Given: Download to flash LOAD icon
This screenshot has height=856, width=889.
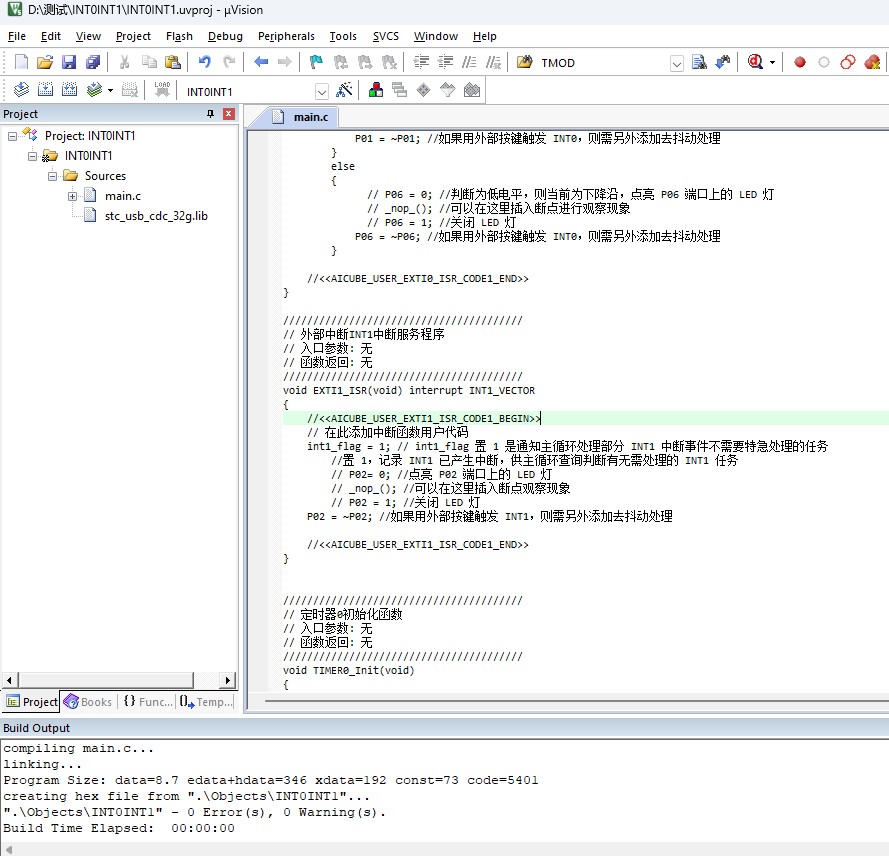Looking at the screenshot, I should 162,90.
